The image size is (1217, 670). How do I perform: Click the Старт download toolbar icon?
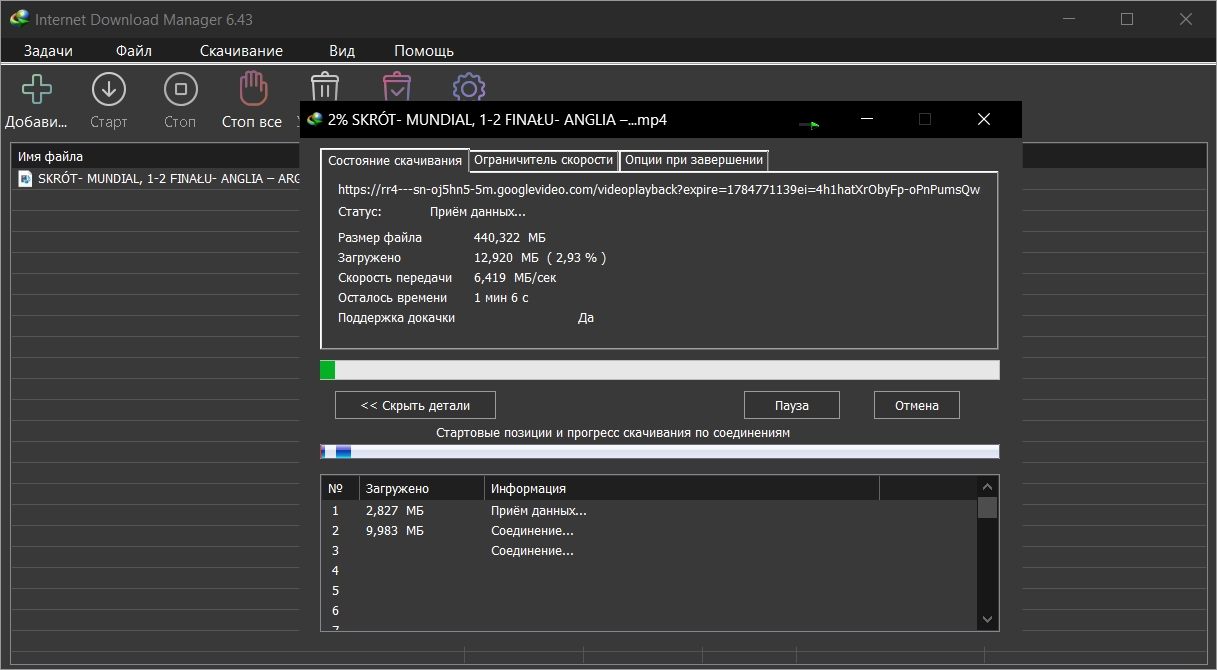coord(108,89)
